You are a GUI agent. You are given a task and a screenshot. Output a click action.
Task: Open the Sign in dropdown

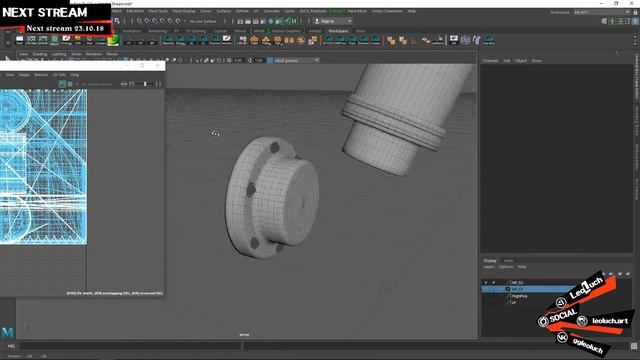[333, 21]
